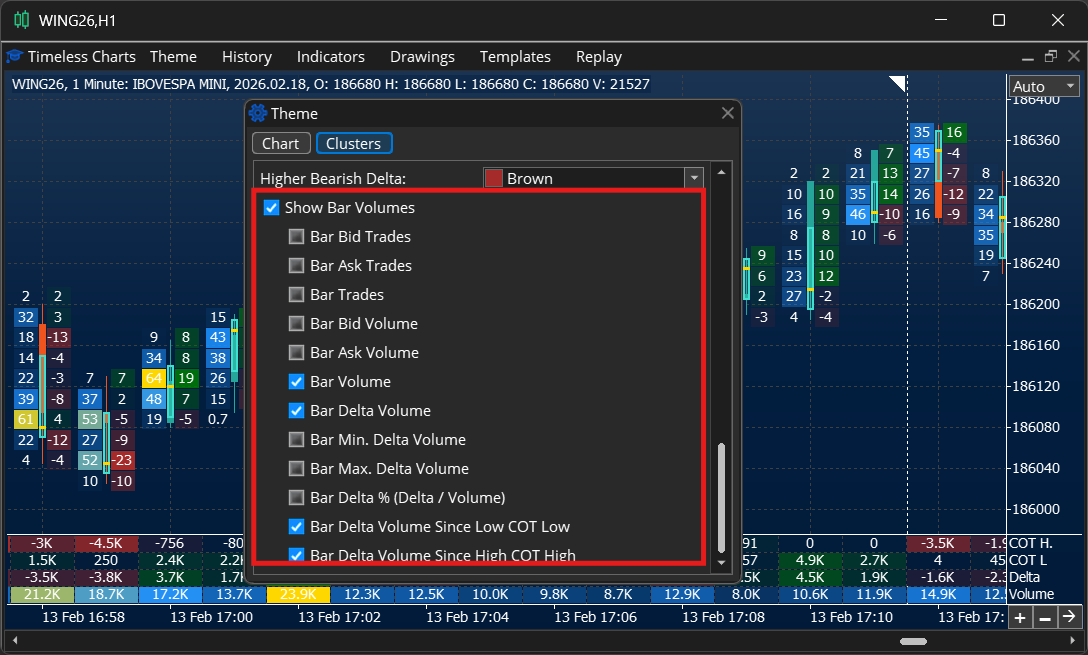
Task: Click the Brown color swatch
Action: click(x=493, y=178)
